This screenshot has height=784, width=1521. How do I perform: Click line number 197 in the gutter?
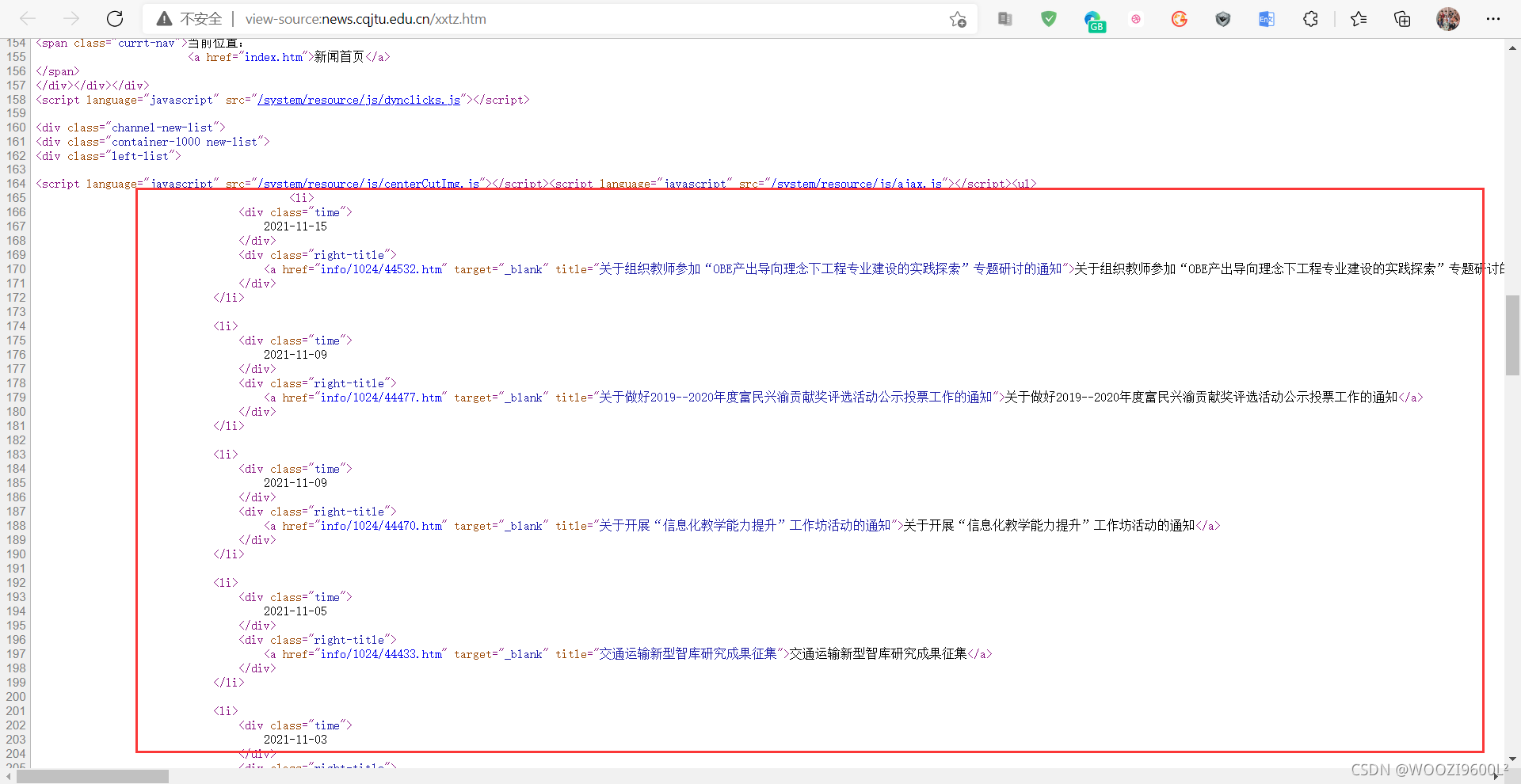click(x=16, y=654)
